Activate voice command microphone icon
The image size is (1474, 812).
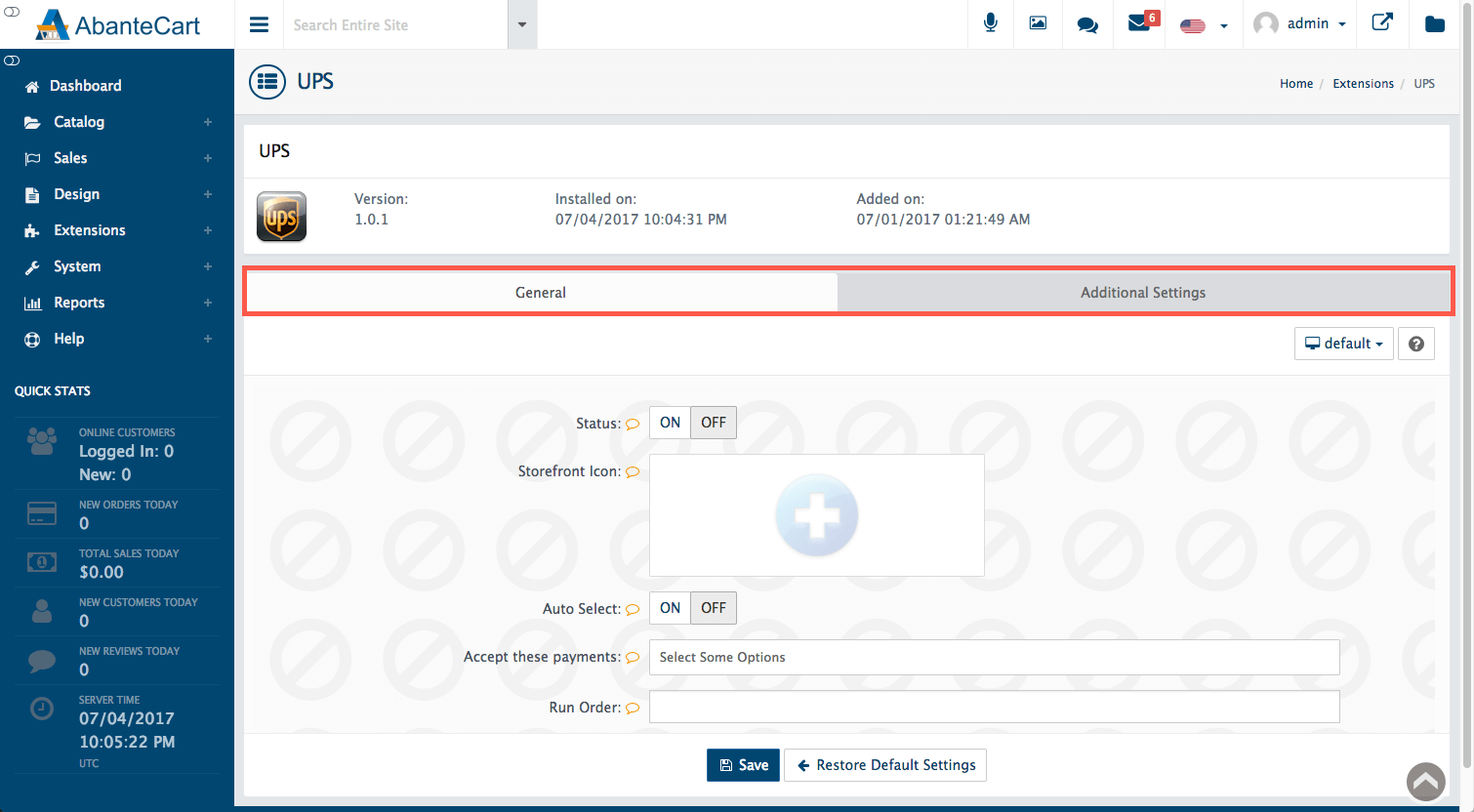click(x=991, y=23)
